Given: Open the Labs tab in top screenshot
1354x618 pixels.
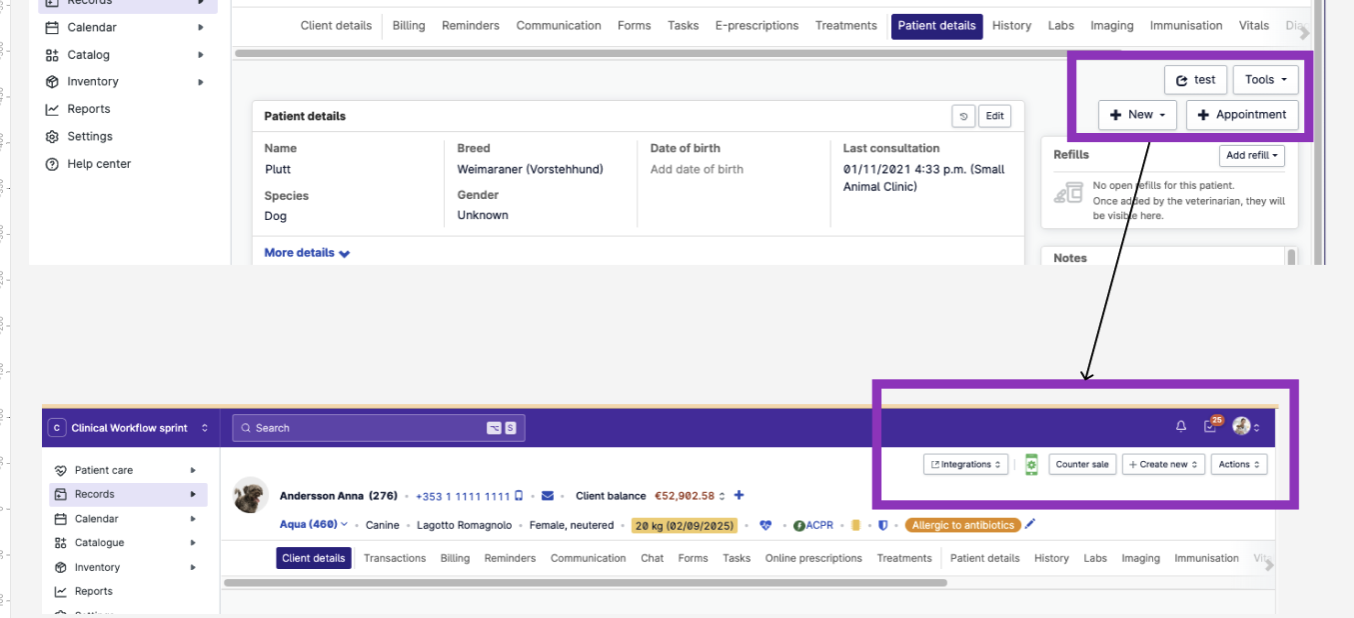Looking at the screenshot, I should point(1060,26).
